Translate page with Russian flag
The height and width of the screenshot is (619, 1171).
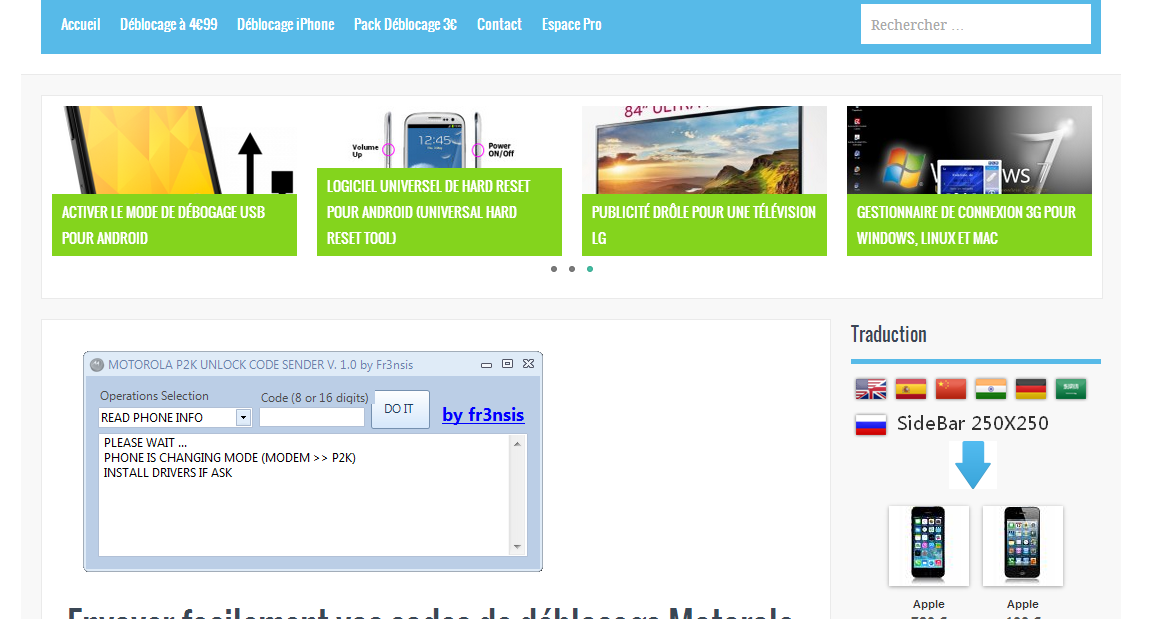click(871, 425)
